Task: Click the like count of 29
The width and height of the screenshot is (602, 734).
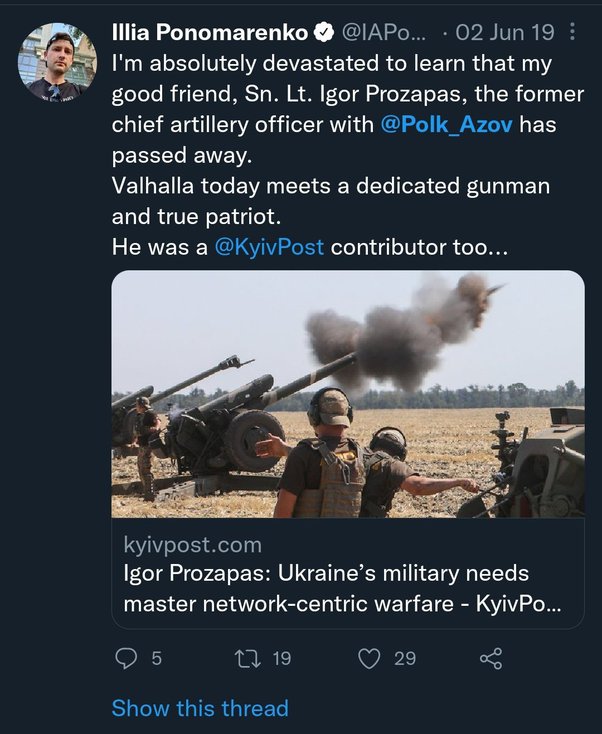Action: 405,657
